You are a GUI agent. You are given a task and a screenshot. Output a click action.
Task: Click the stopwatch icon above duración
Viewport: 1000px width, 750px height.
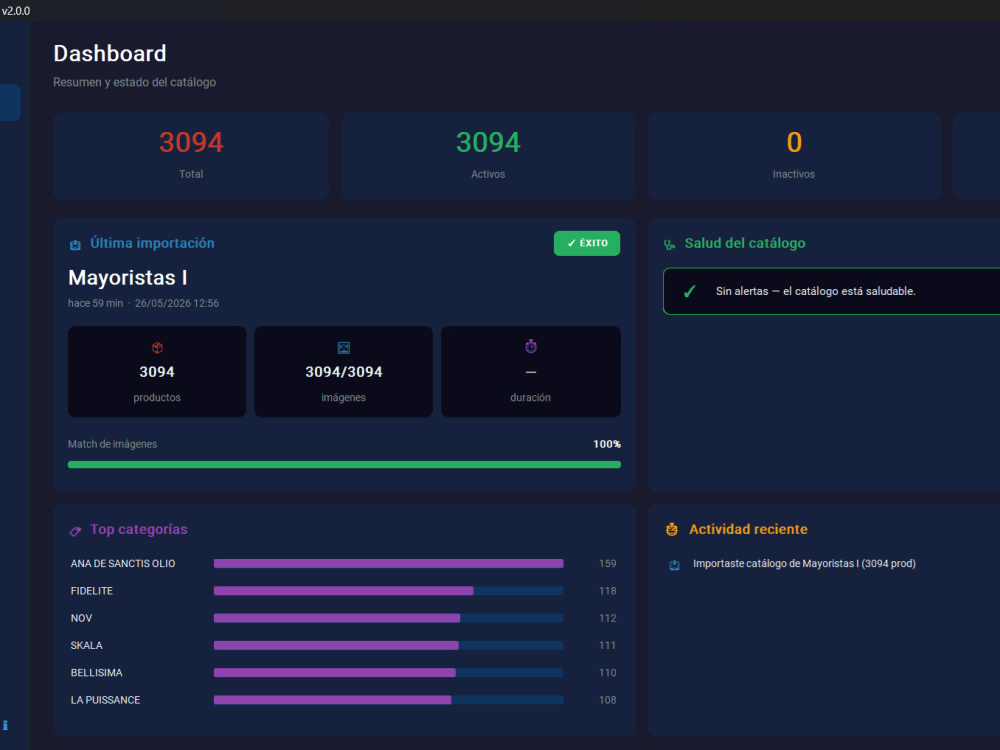pos(531,346)
